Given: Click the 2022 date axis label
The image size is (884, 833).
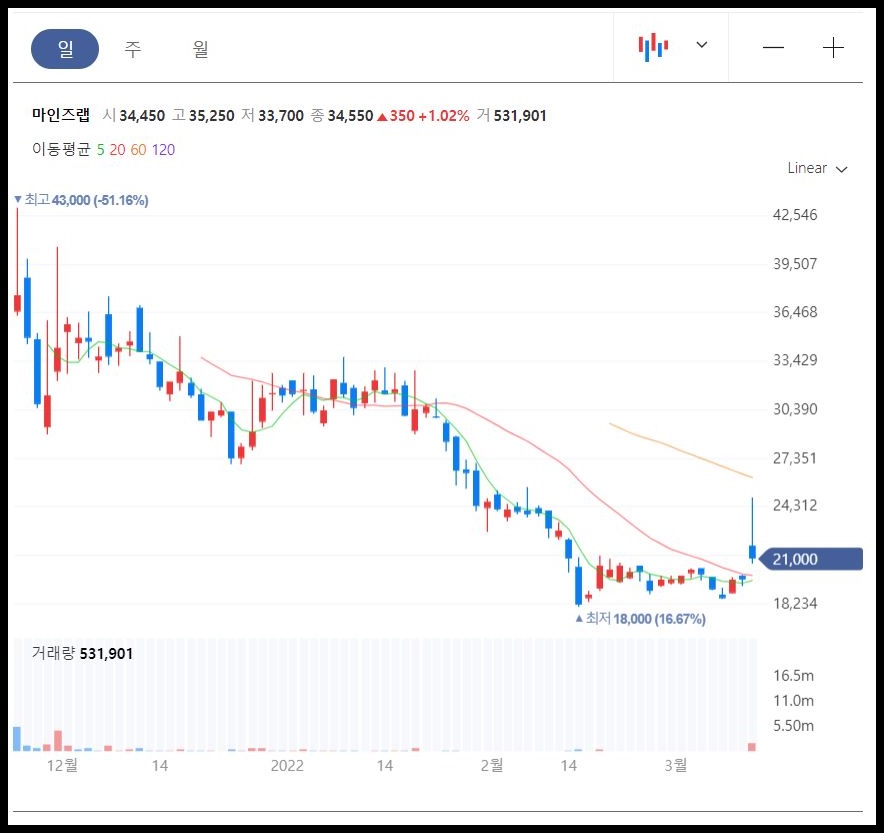Looking at the screenshot, I should pos(287,765).
